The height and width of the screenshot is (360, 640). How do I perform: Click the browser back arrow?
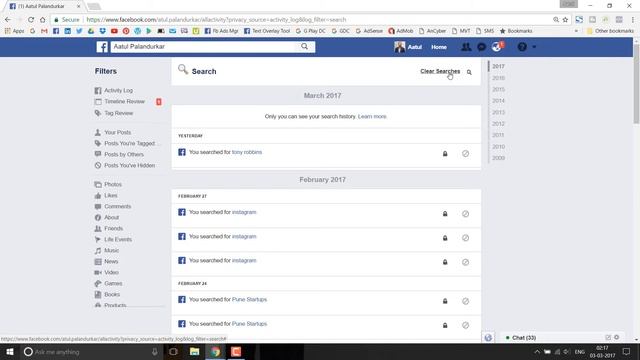click(x=8, y=20)
